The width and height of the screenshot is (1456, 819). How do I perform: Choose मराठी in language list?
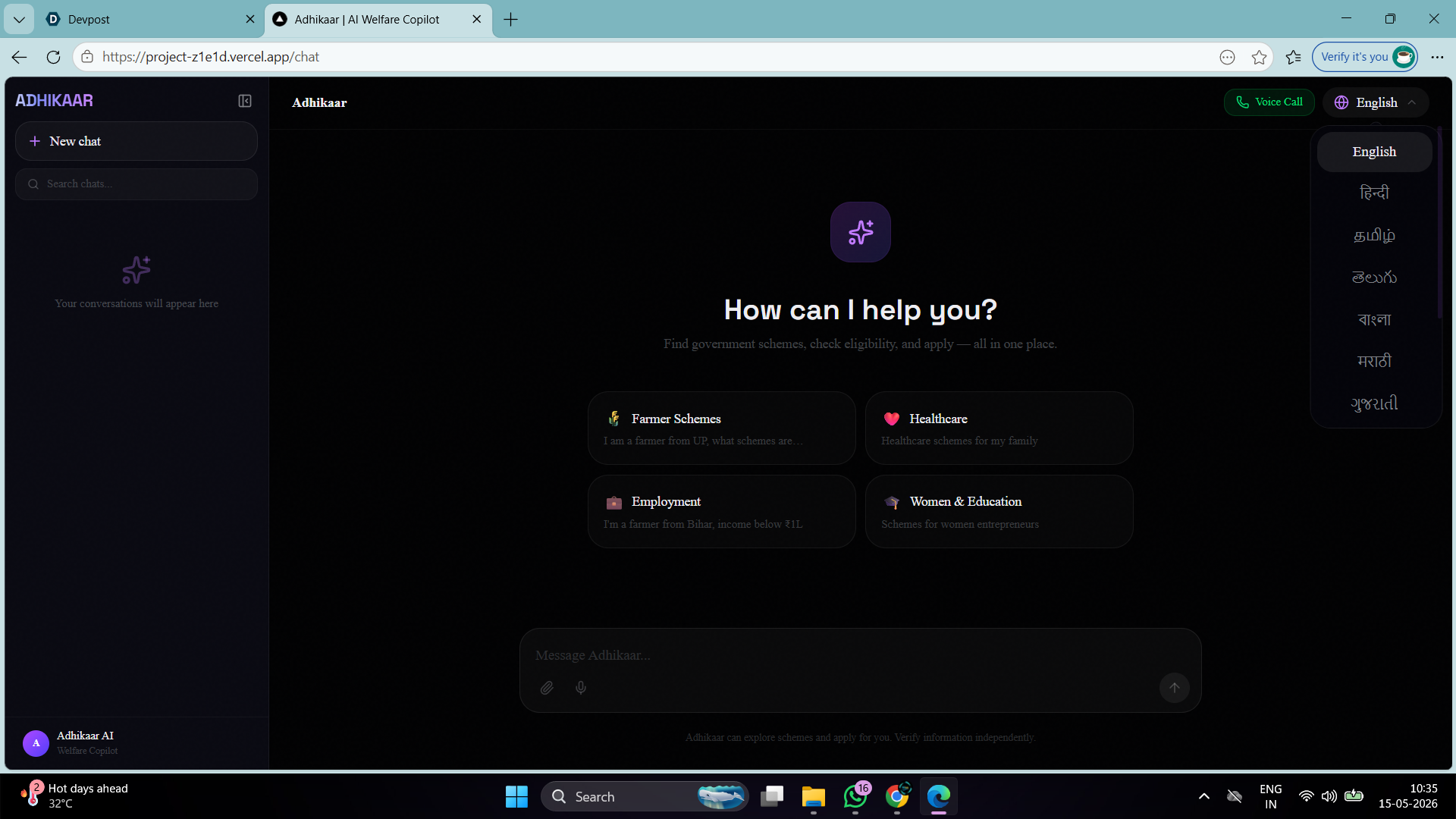pos(1374,361)
